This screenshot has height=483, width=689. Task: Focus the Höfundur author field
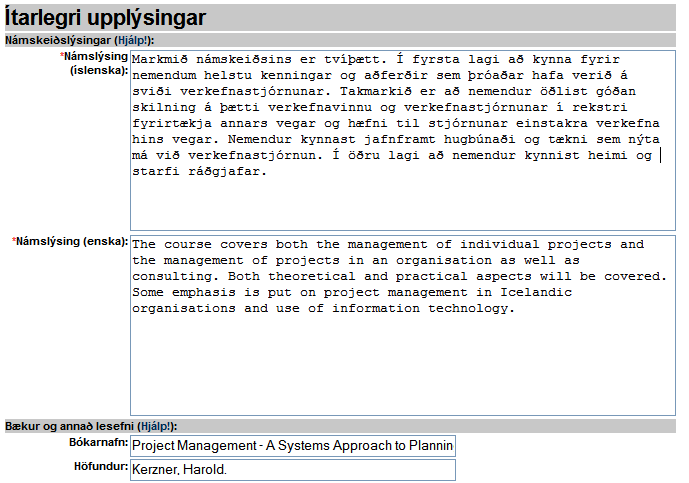click(292, 470)
